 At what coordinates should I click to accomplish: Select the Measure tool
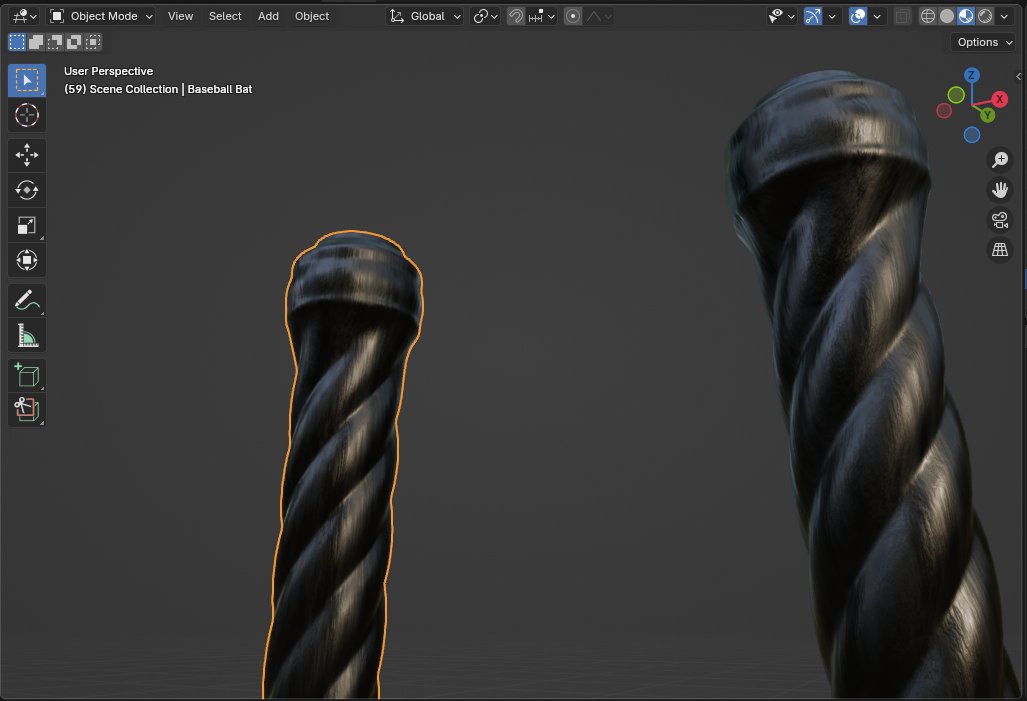[x=26, y=335]
